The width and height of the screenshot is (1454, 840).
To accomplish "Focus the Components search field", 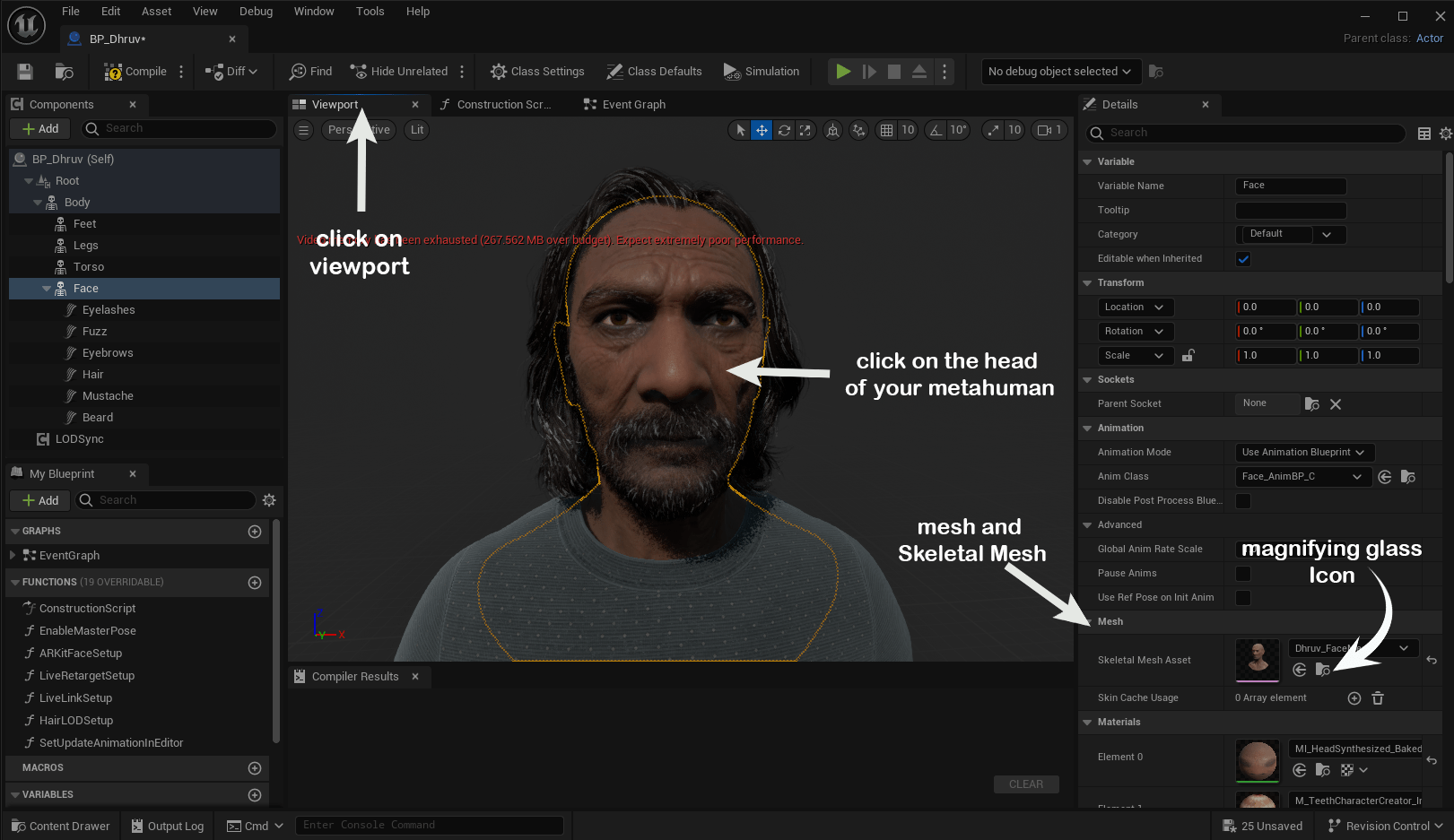I will click(x=179, y=129).
